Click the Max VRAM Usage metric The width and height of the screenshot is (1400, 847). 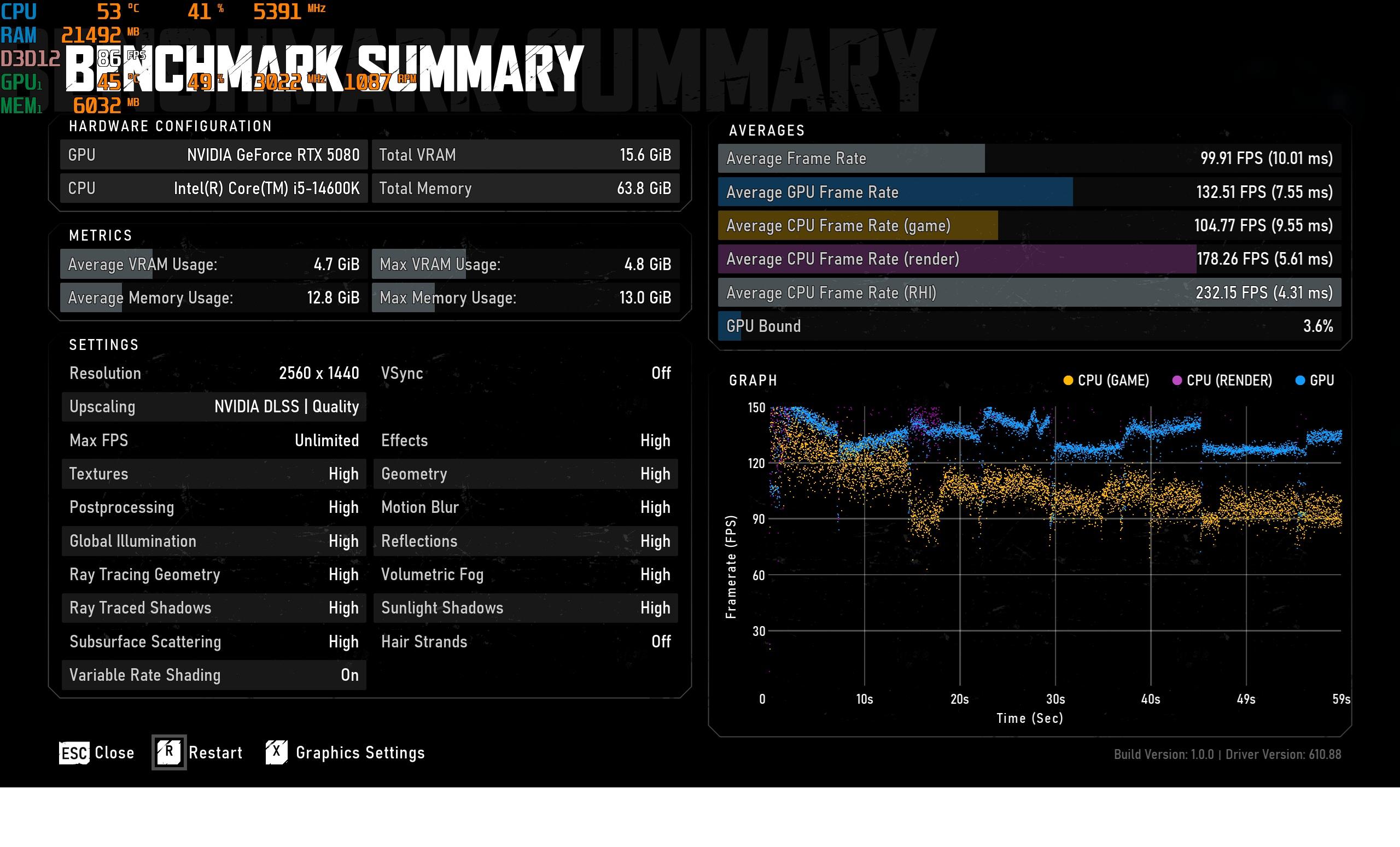tap(526, 264)
